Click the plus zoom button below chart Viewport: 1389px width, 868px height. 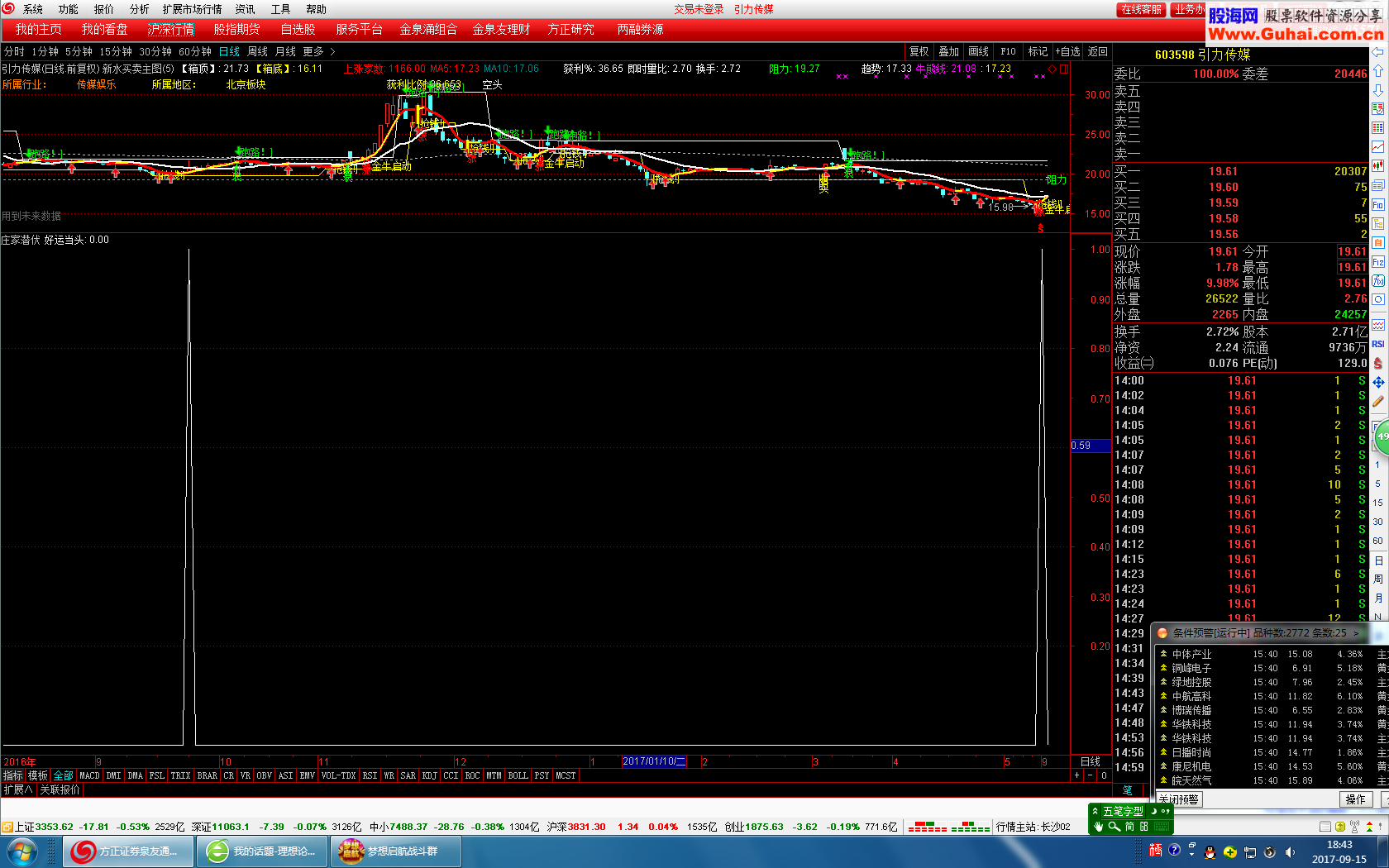point(1076,775)
